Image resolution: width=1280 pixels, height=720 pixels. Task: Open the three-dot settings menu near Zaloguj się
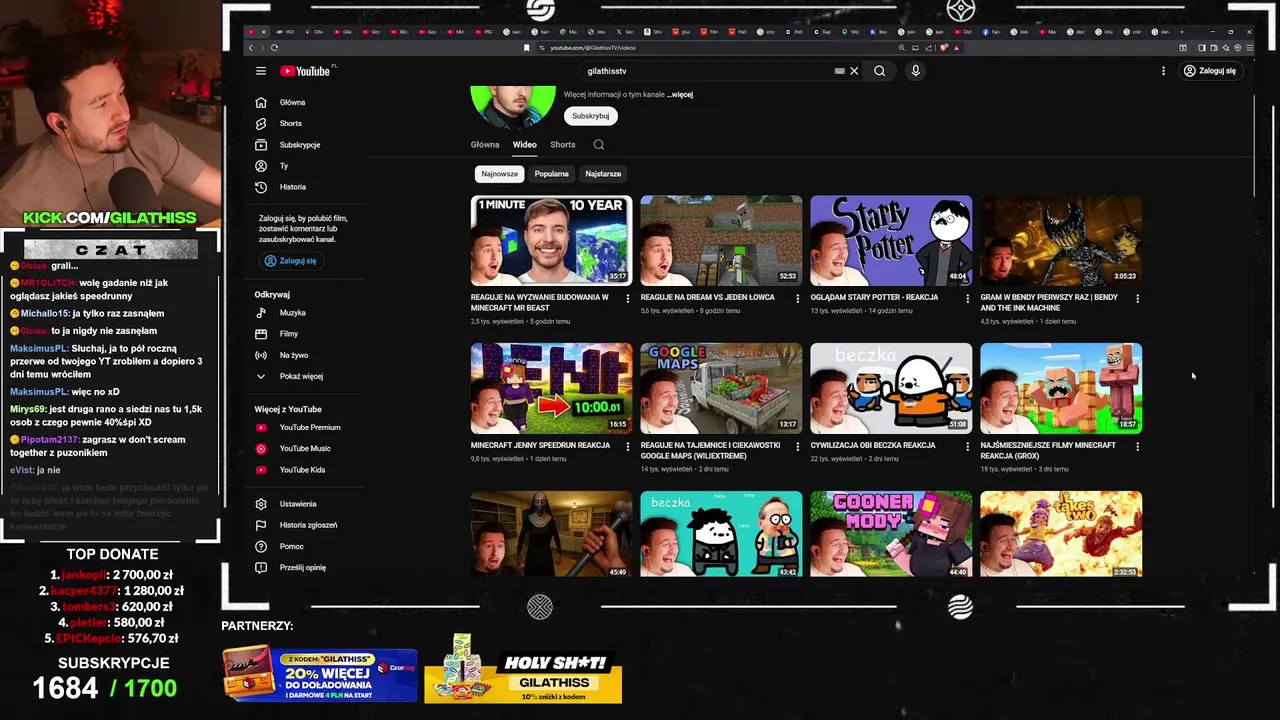pos(1163,71)
